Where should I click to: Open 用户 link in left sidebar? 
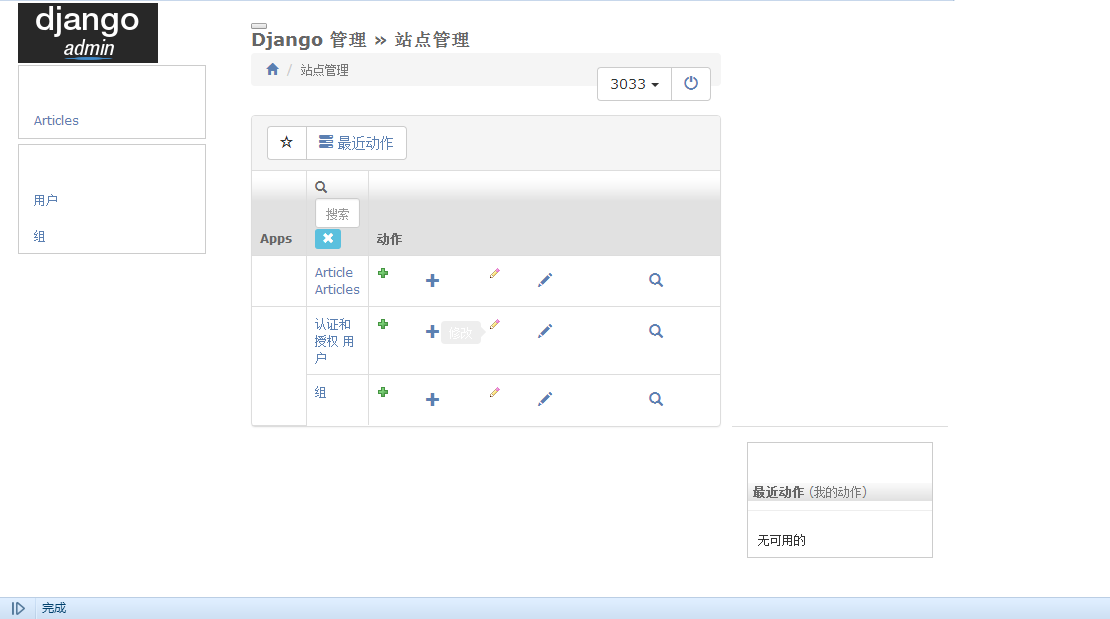(45, 200)
